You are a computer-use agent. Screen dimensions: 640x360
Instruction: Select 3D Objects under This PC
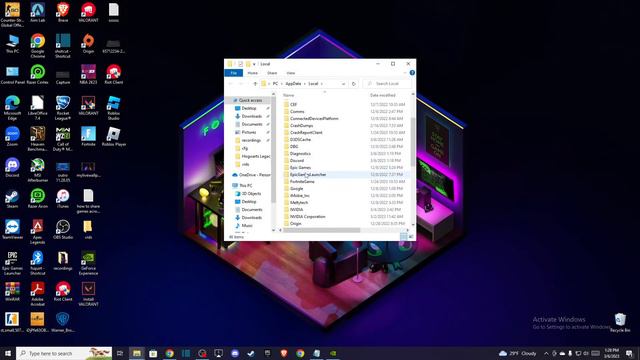pyautogui.click(x=251, y=194)
